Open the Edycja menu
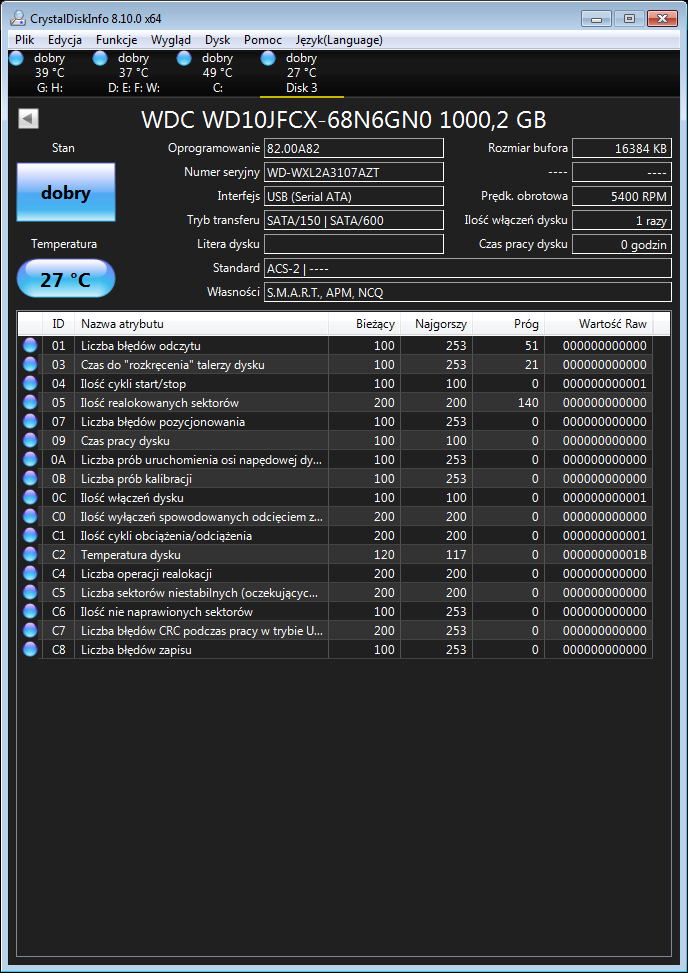The height and width of the screenshot is (973, 688). click(x=65, y=40)
